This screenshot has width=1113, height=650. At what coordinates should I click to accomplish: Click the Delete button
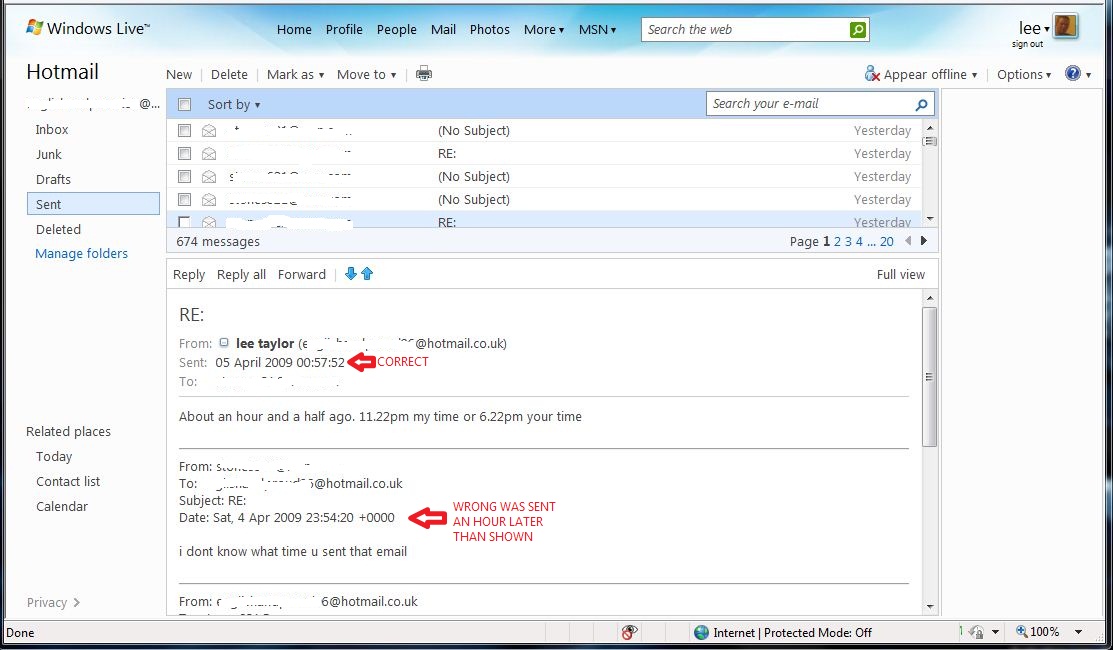pyautogui.click(x=229, y=74)
